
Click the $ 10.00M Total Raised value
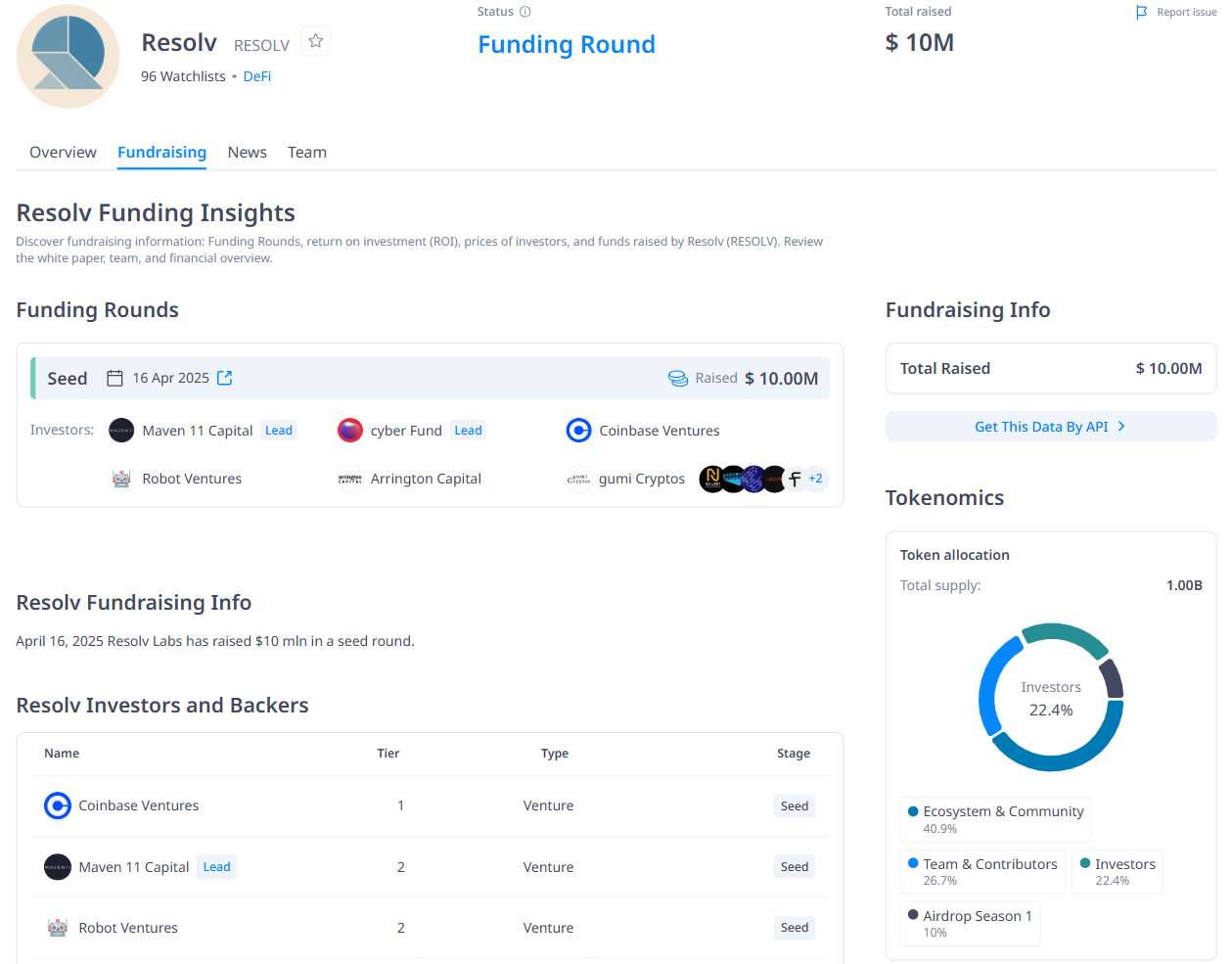pos(1168,369)
